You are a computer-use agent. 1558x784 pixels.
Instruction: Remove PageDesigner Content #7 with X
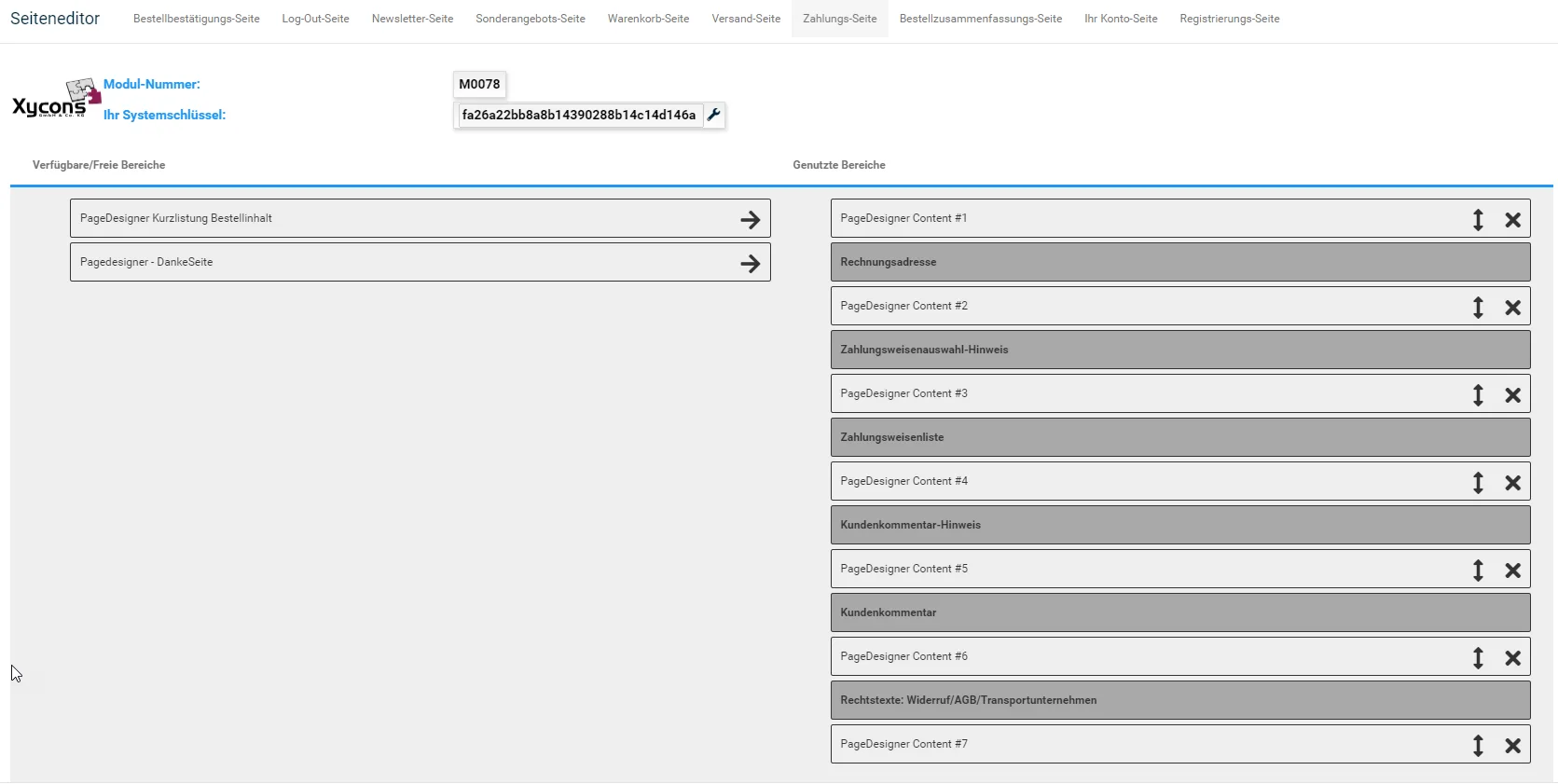point(1512,746)
